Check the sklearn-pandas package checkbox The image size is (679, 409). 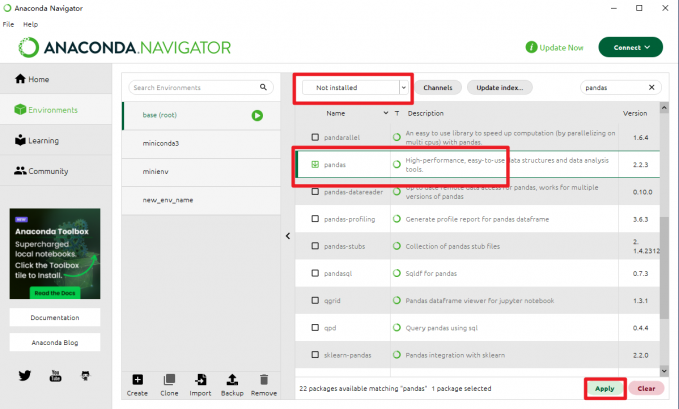315,354
